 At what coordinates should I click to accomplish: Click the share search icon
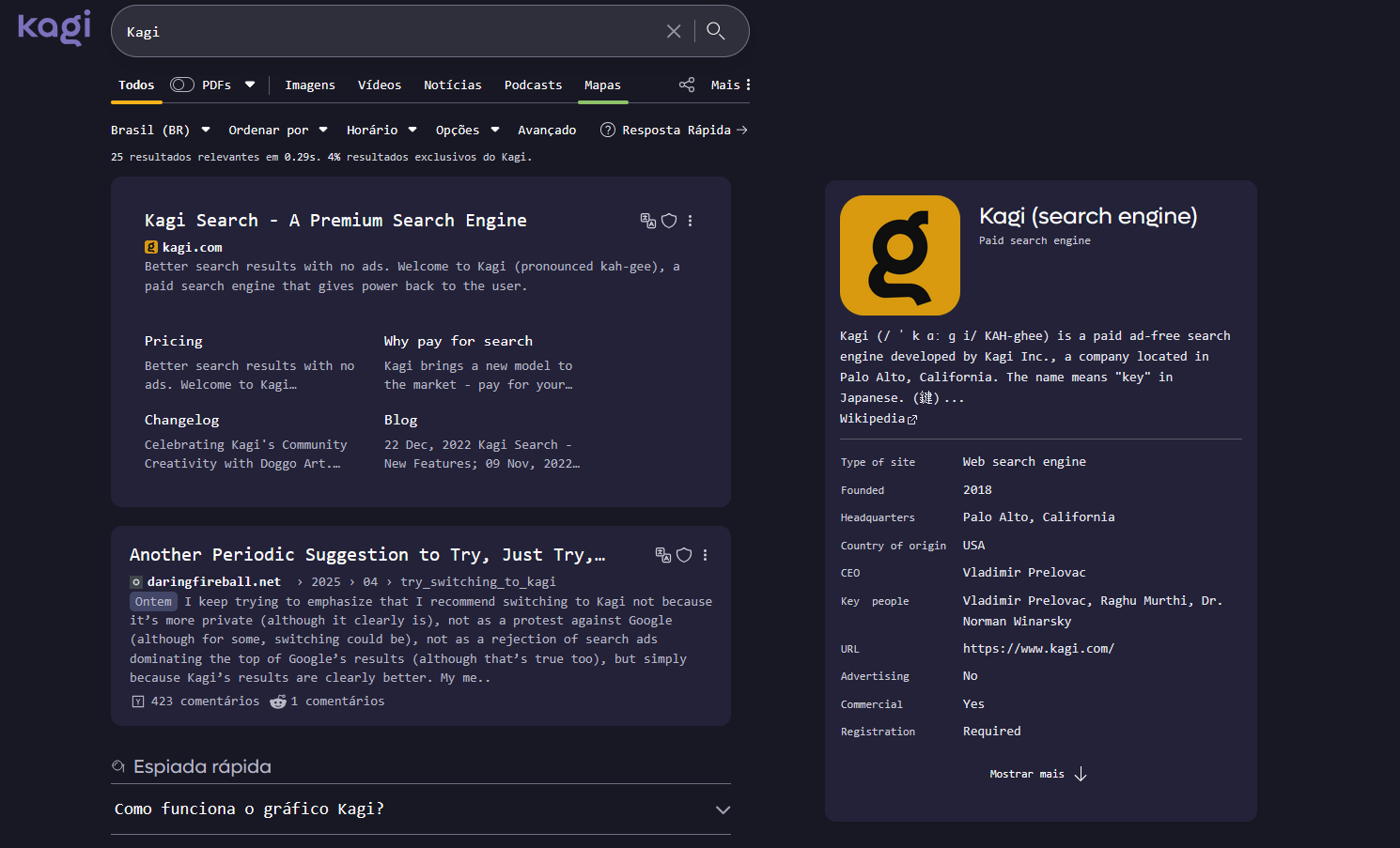687,85
